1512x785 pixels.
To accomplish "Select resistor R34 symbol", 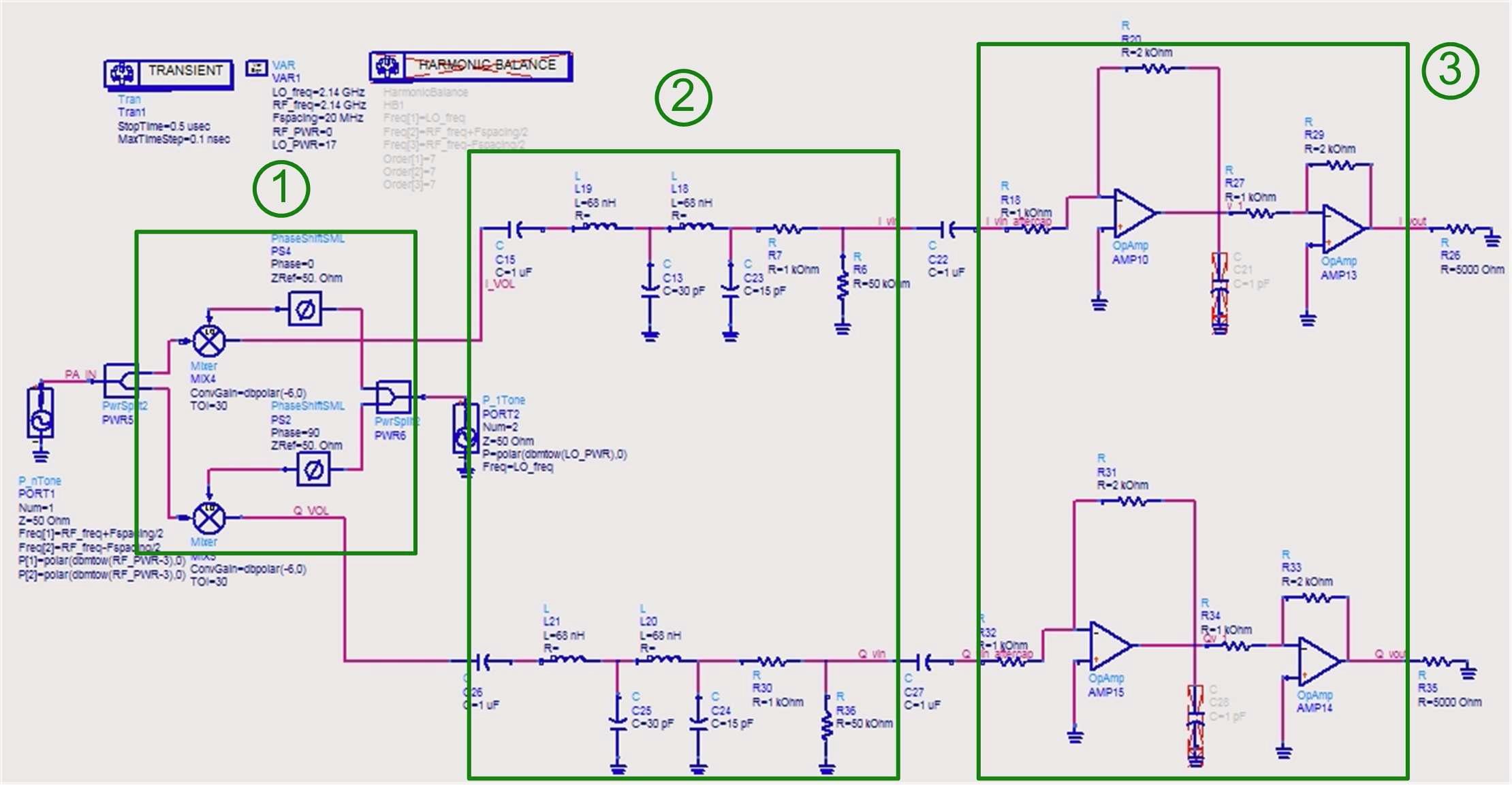I will (x=1236, y=645).
